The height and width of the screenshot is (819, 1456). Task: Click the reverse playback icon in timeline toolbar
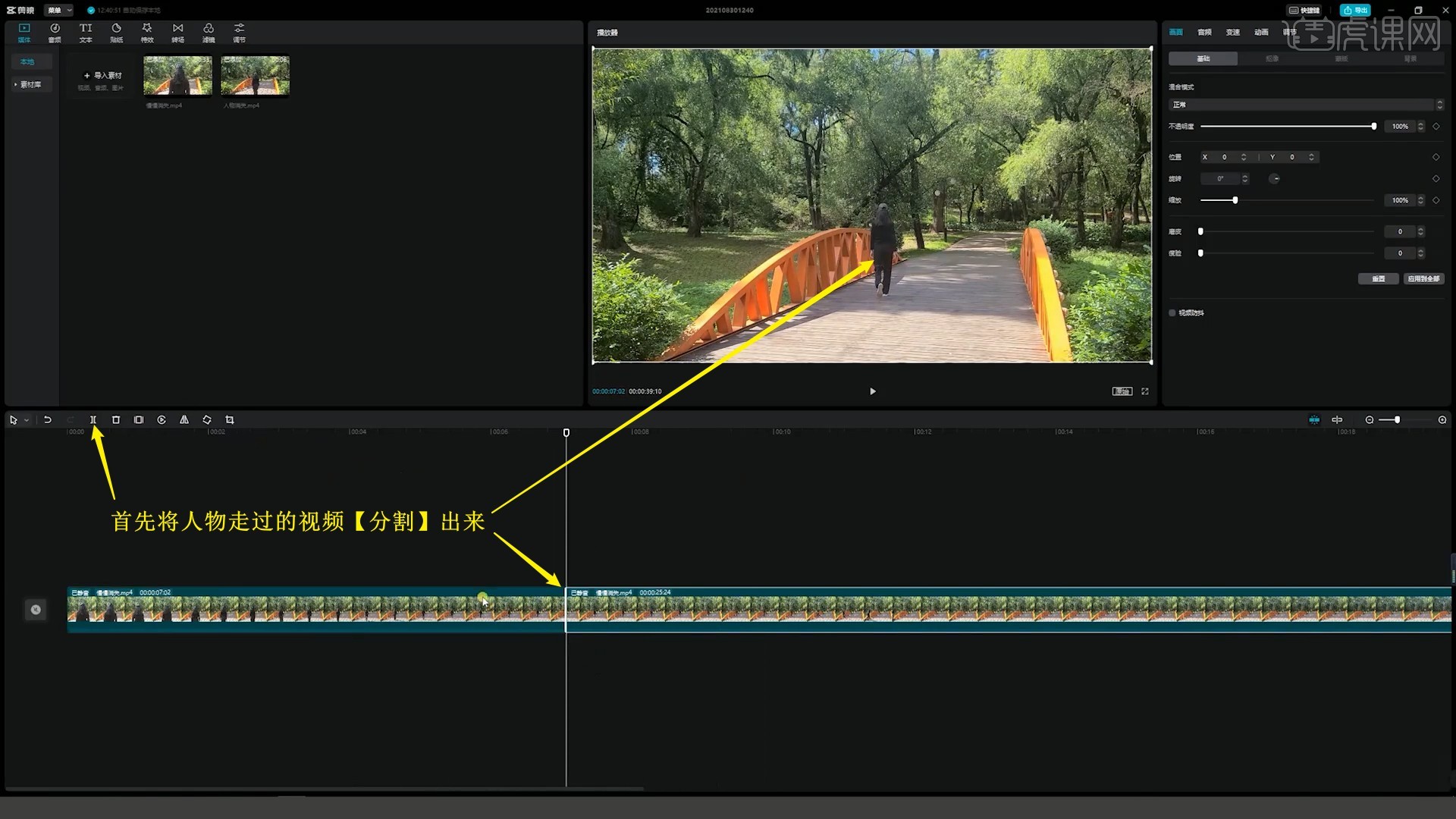[162, 420]
